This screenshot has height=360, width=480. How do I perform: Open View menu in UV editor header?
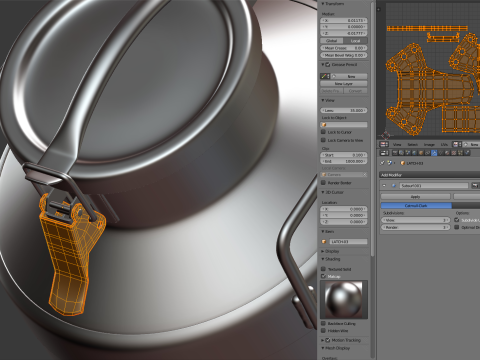[397, 145]
